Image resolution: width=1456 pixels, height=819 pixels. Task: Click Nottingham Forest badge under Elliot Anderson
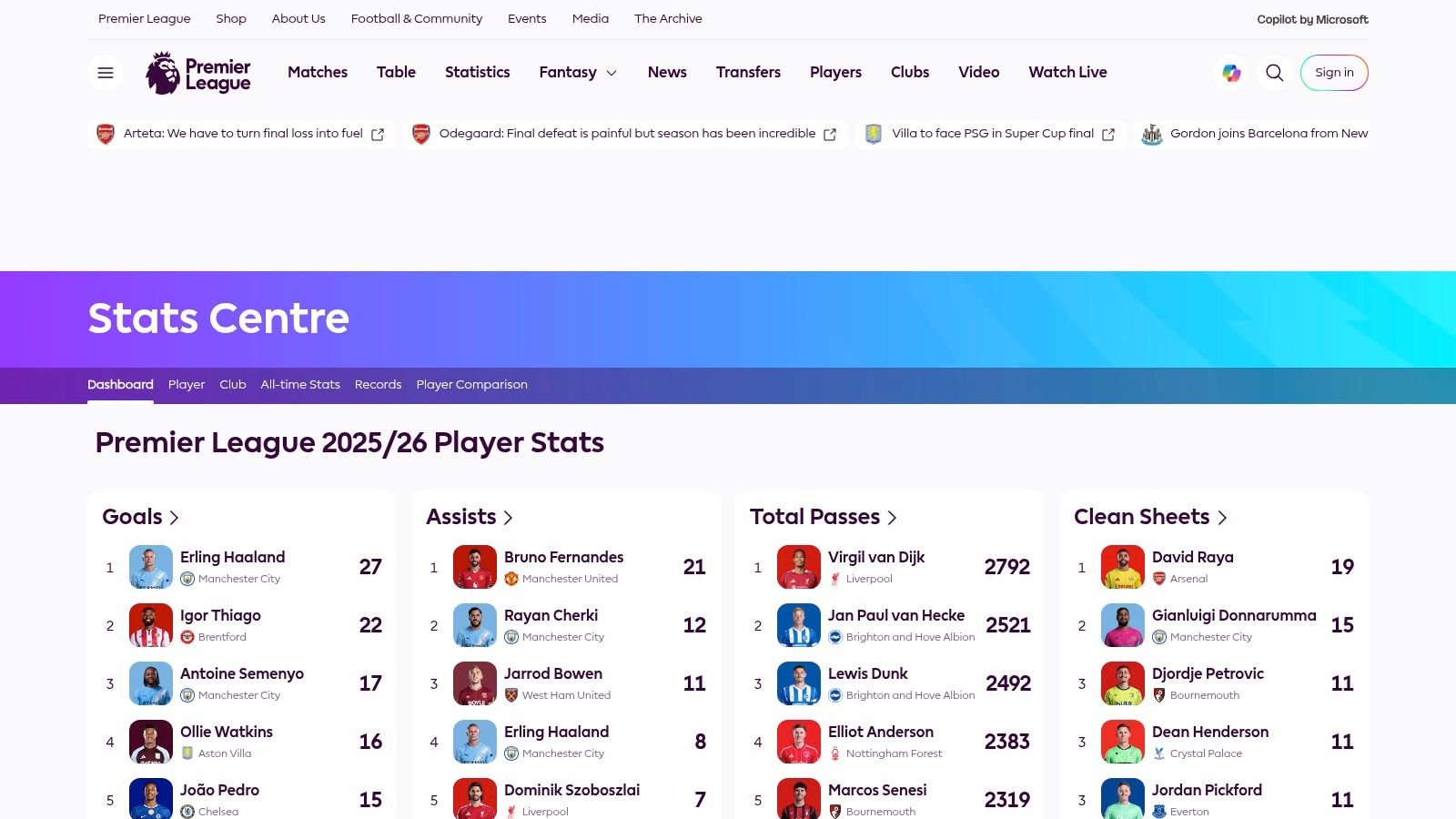click(835, 753)
